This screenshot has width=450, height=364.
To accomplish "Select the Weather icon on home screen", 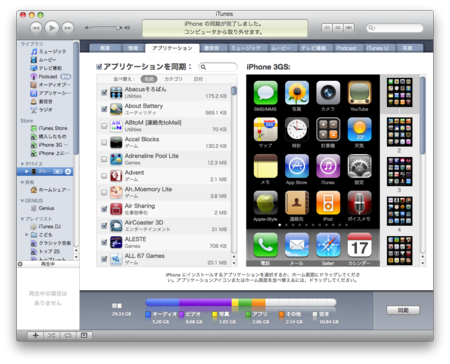I will (359, 129).
